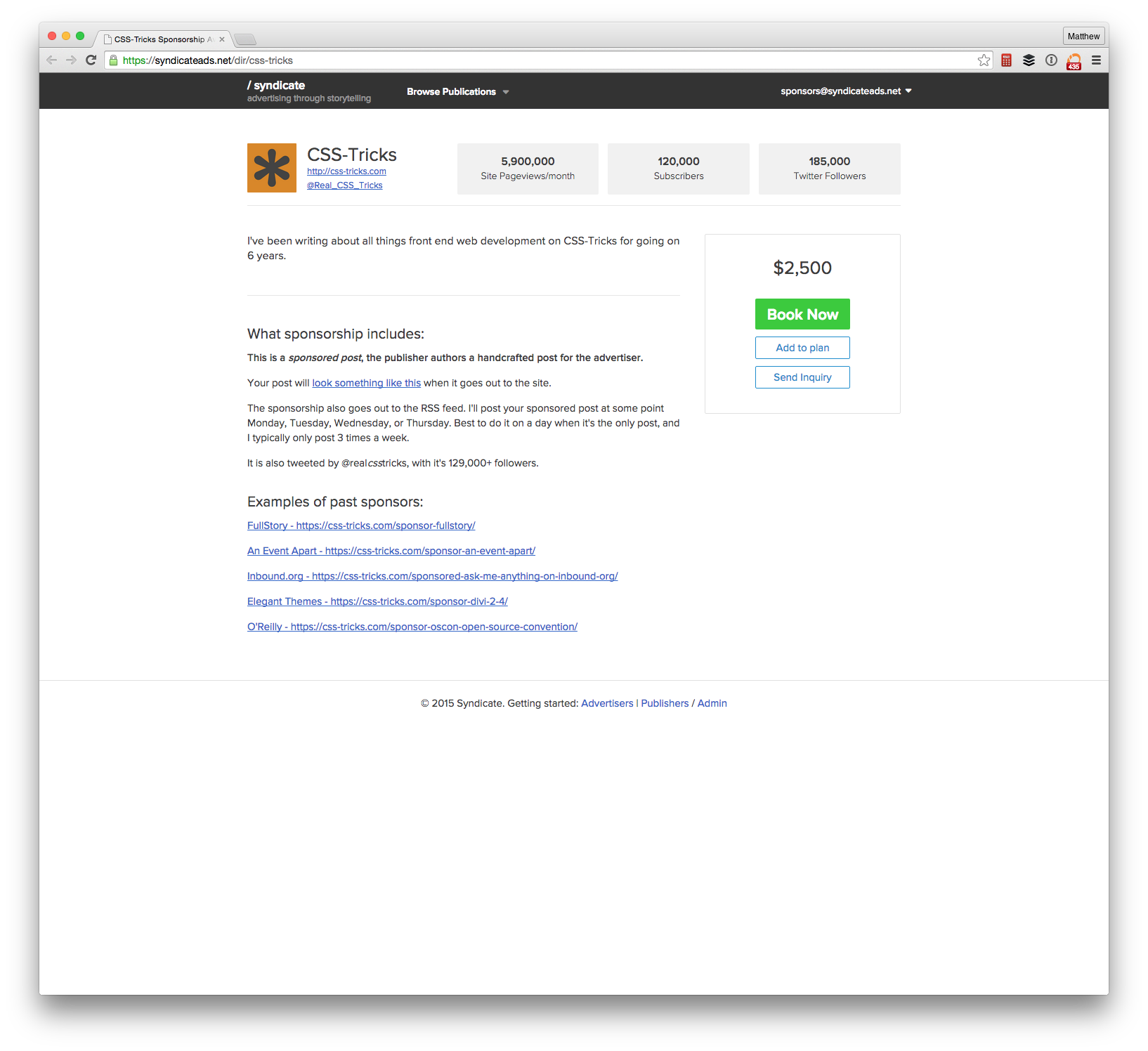Open the Inbound.org sponsor link
Screen dimensions: 1148x1051
pyautogui.click(x=433, y=576)
